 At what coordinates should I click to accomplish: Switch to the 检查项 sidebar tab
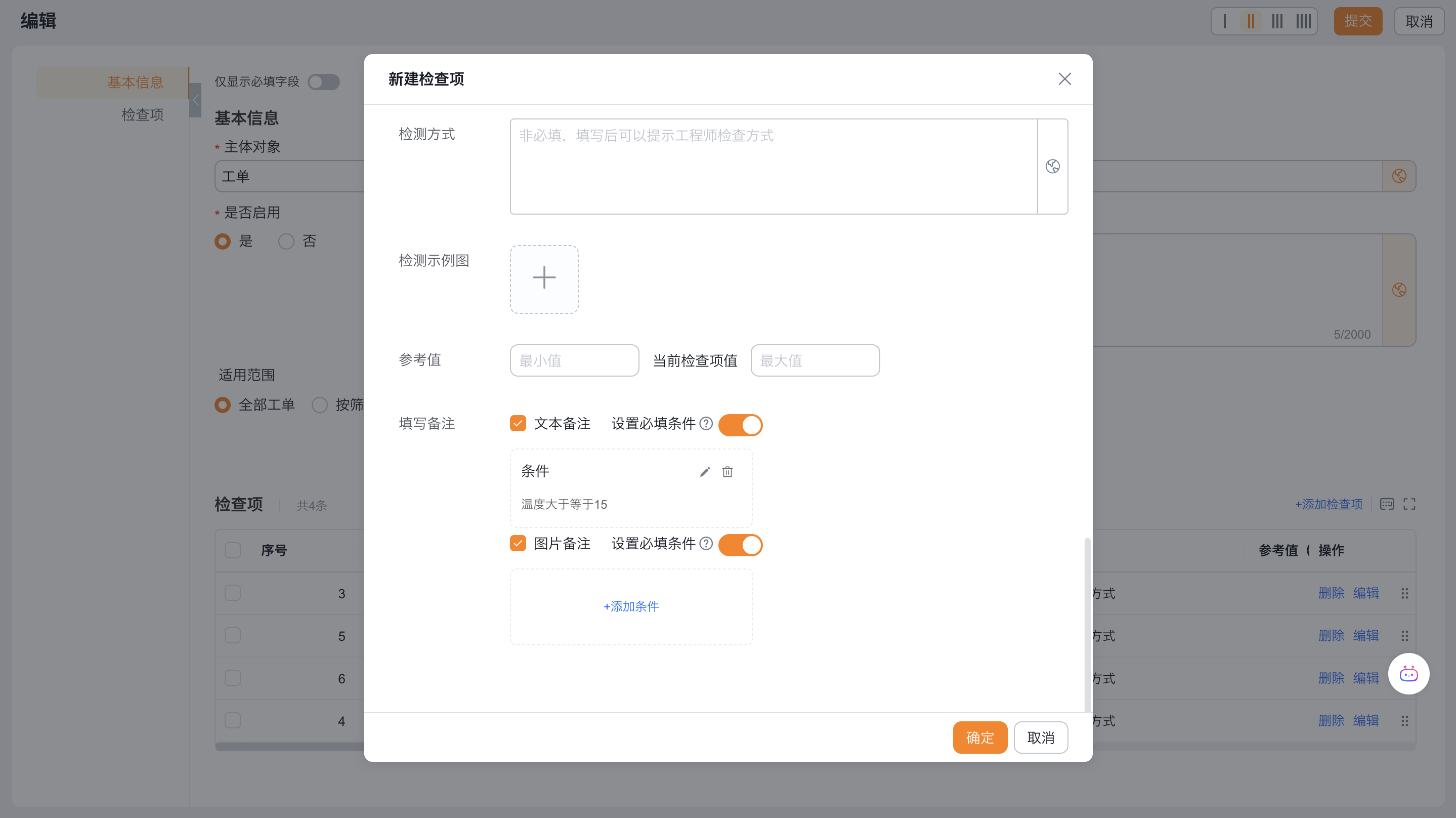[x=143, y=115]
